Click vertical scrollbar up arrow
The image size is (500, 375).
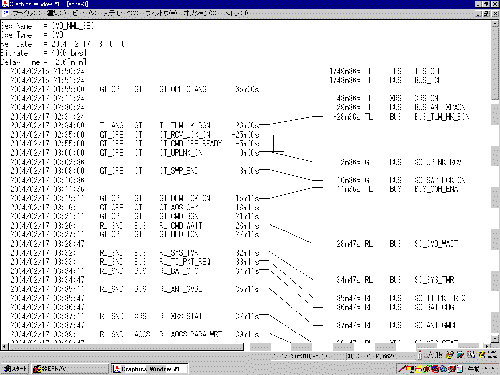(495, 23)
